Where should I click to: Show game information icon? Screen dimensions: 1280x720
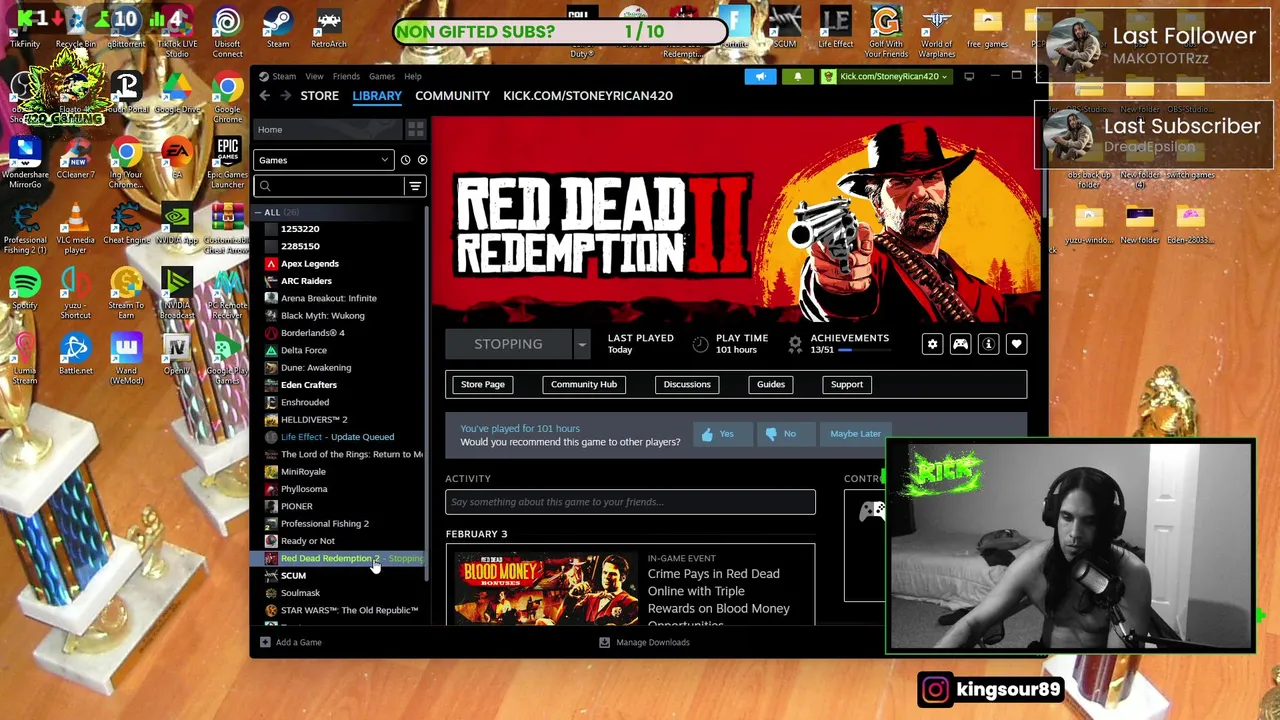click(988, 345)
